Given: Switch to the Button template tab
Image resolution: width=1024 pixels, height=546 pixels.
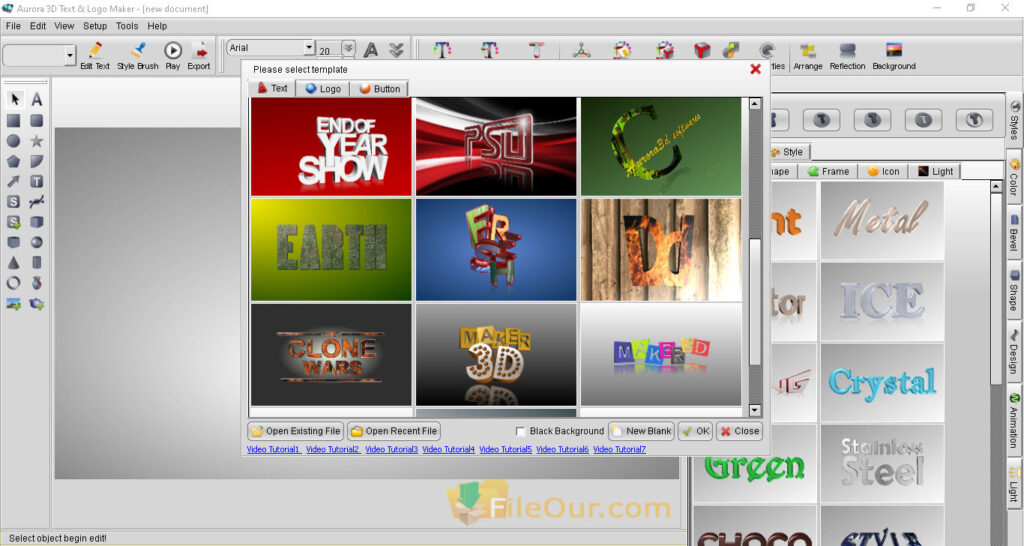Looking at the screenshot, I should tap(379, 89).
